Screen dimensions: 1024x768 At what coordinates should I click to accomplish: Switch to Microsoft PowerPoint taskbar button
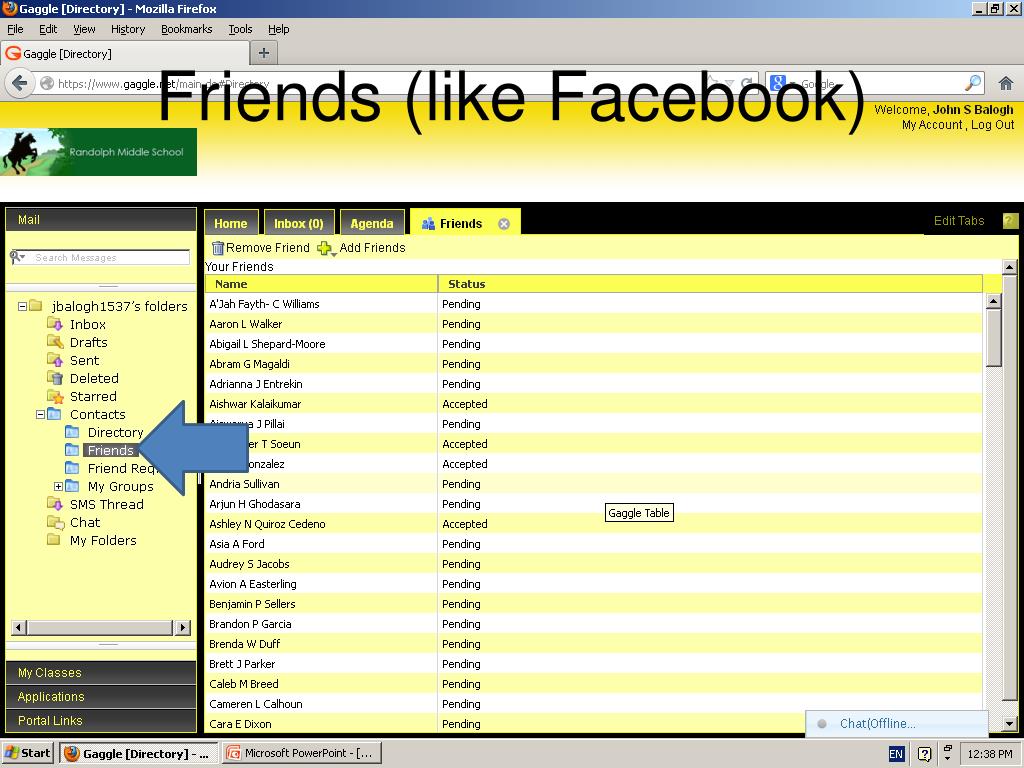click(301, 753)
